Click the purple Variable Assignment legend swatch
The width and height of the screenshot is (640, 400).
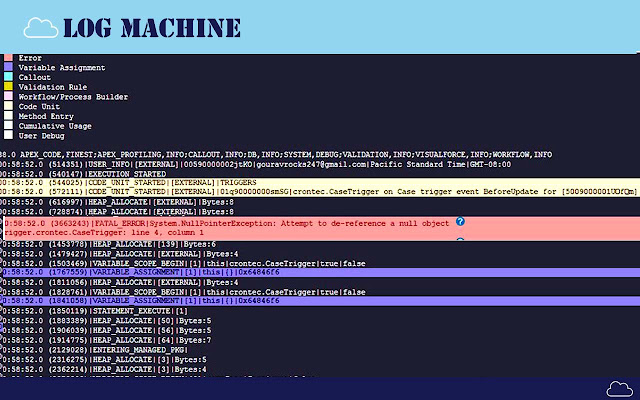(8, 67)
